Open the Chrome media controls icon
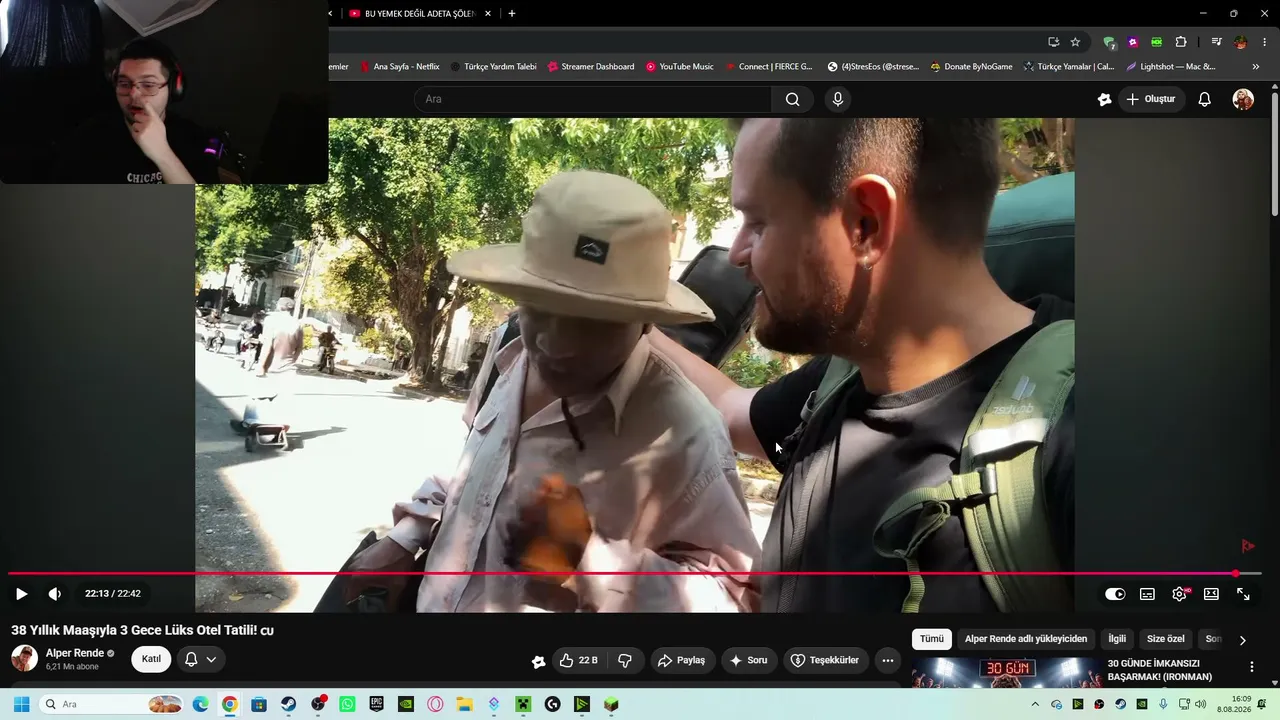The image size is (1280, 720). click(x=1216, y=42)
